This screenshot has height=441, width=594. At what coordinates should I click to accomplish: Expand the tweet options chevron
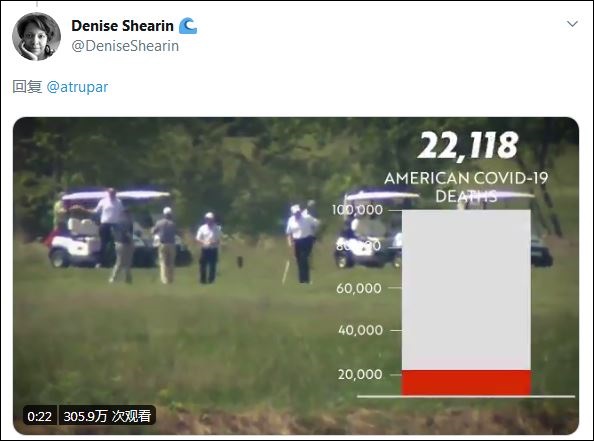click(572, 24)
